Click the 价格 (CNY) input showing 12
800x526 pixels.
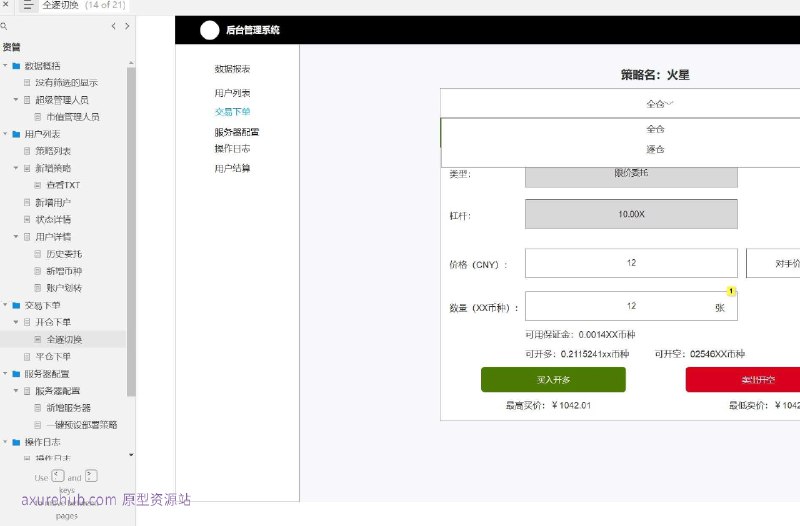click(631, 263)
